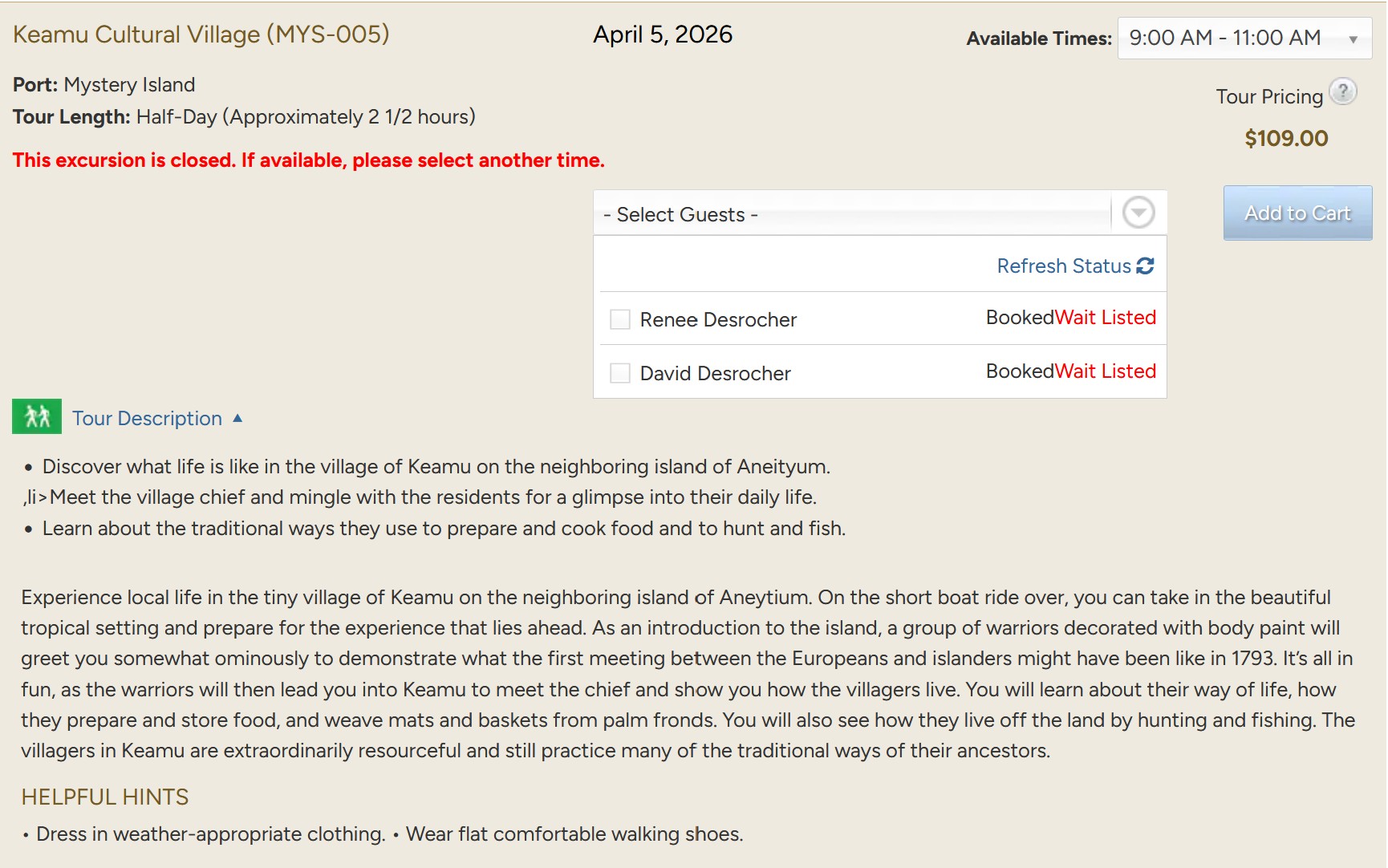Click the Keamu Cultural Village (MYS-005) title
Viewport: 1388px width, 868px height.
201,34
